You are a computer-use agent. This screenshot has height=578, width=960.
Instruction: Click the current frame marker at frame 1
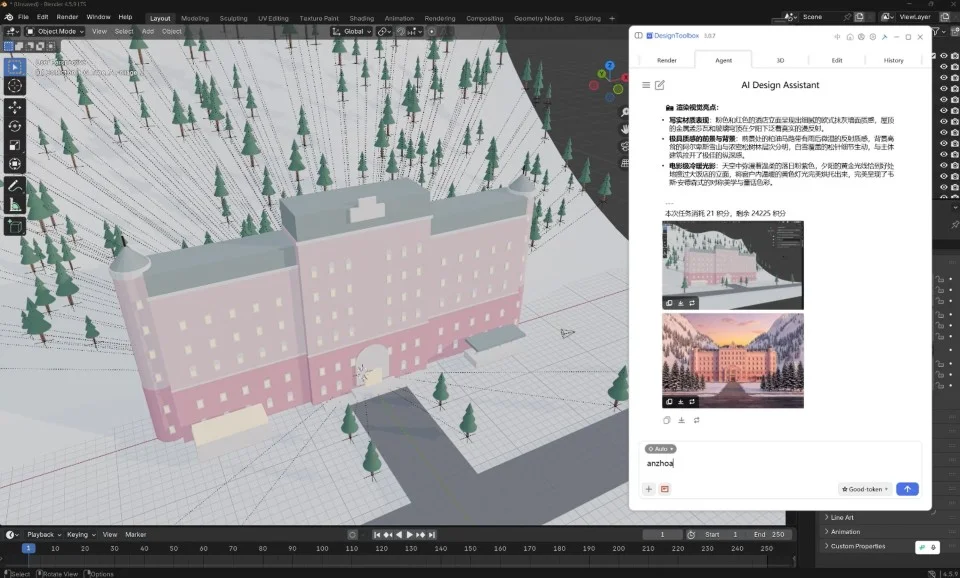point(28,549)
